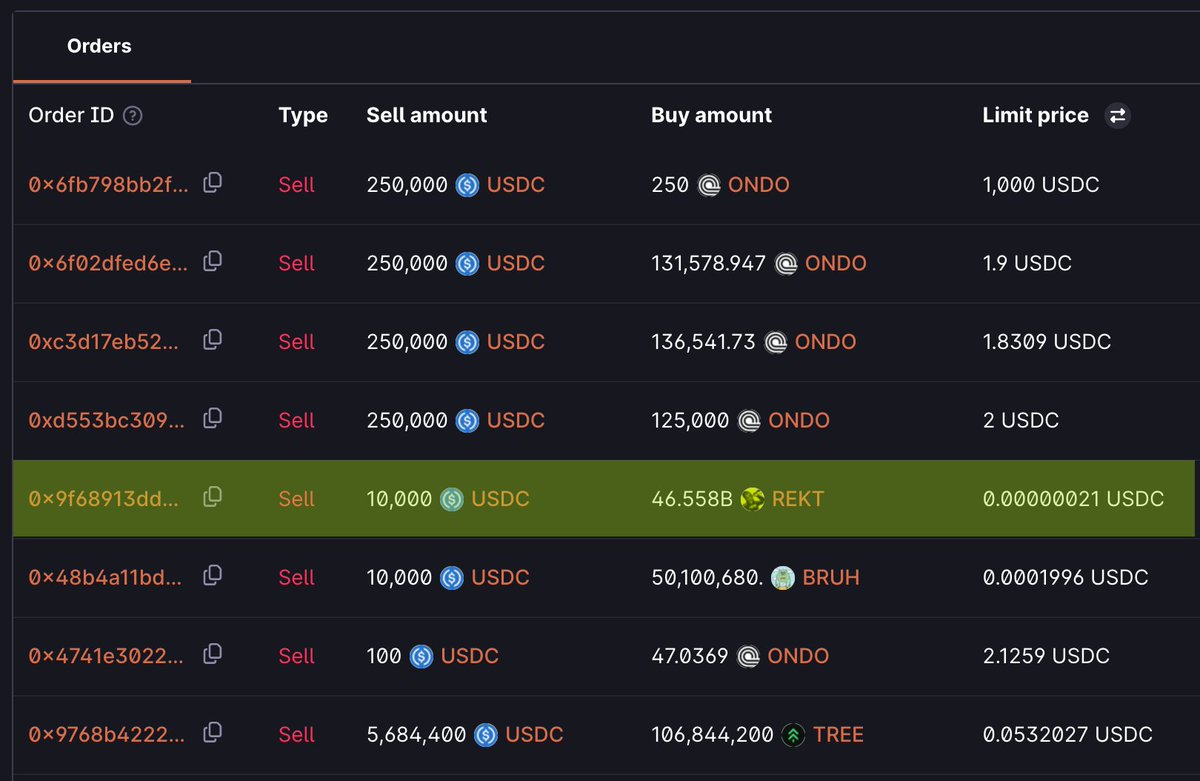Select buy amount 106,844,200
Viewport: 1200px width, 781px height.
[713, 735]
